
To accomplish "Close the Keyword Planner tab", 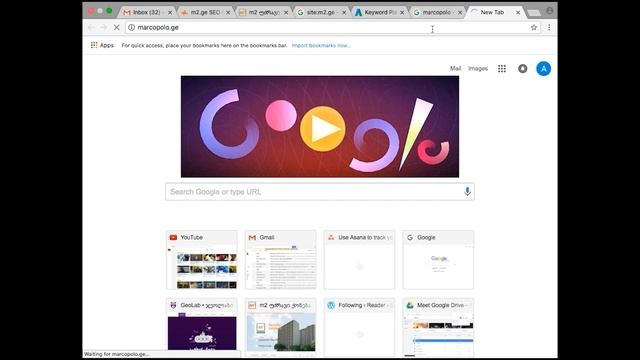I will (402, 13).
